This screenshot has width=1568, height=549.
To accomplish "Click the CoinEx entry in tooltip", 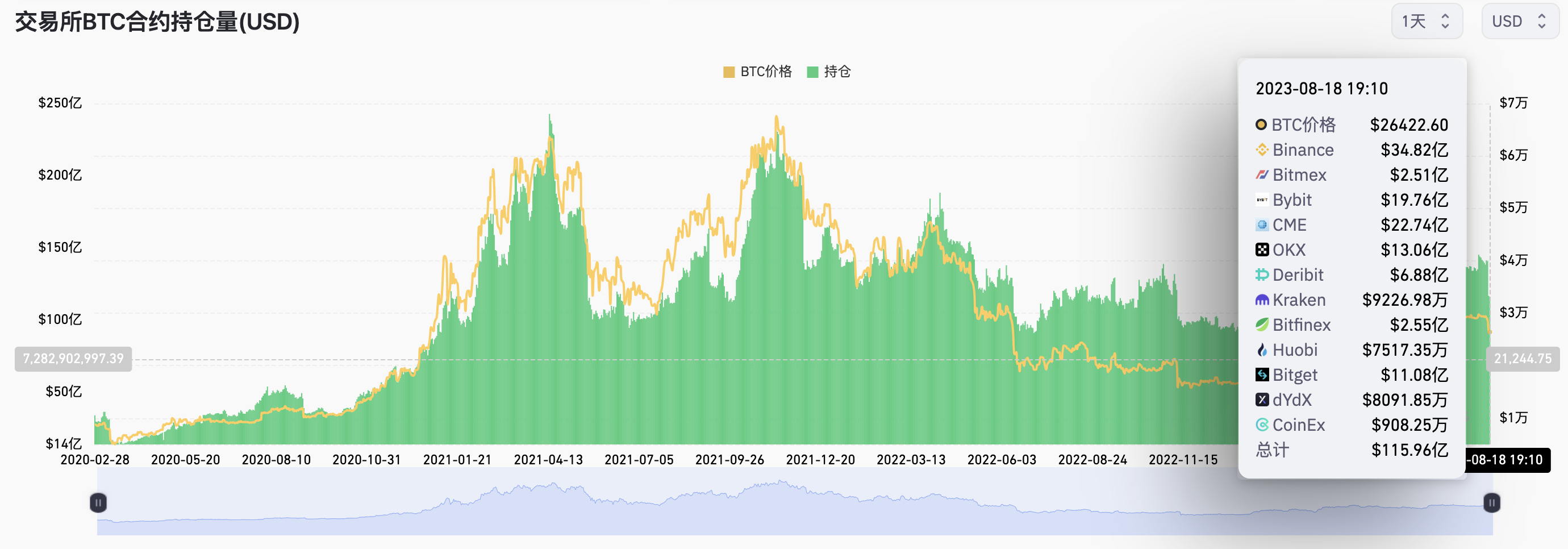I will (1298, 425).
